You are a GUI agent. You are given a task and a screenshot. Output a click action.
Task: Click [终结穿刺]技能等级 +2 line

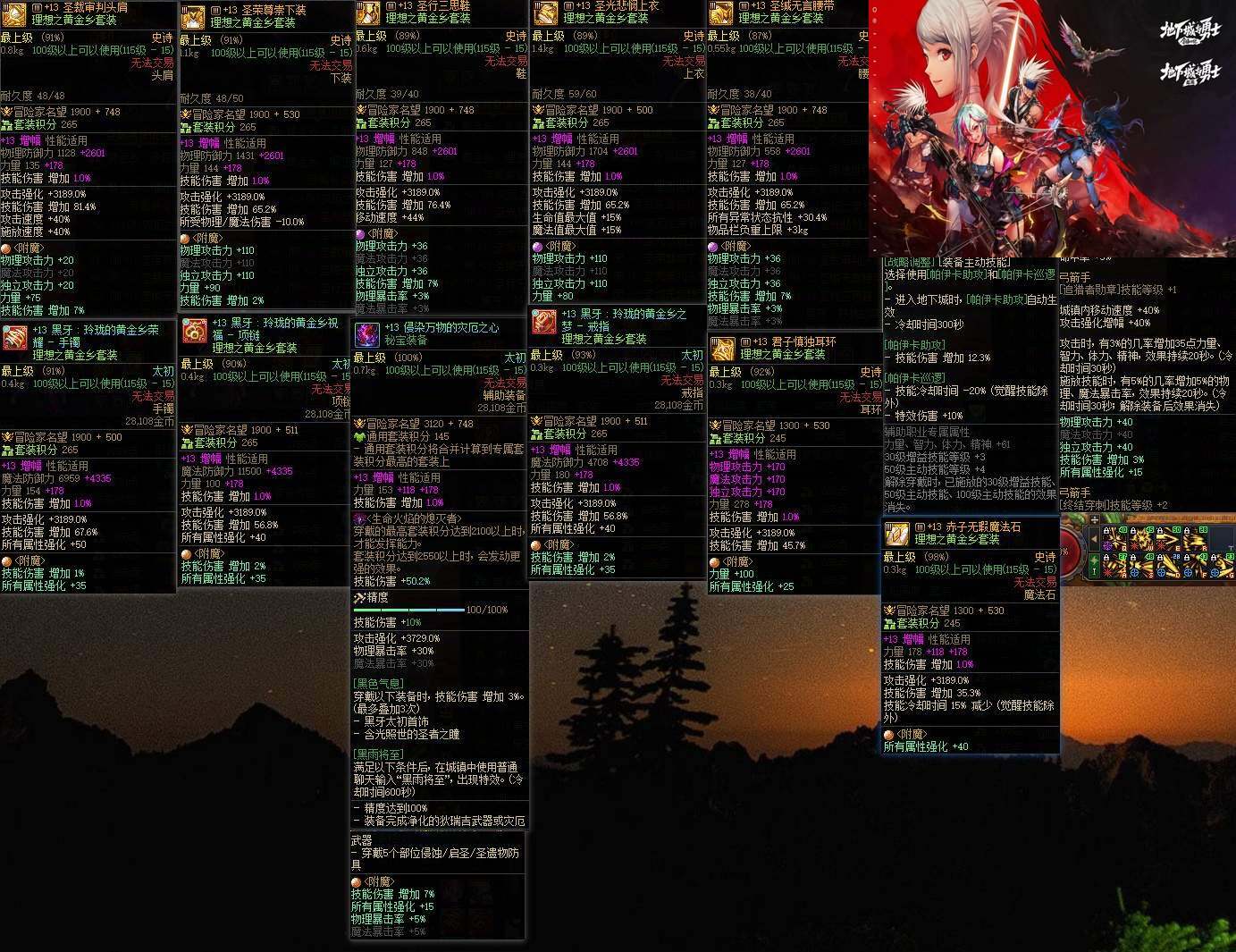pos(1114,505)
